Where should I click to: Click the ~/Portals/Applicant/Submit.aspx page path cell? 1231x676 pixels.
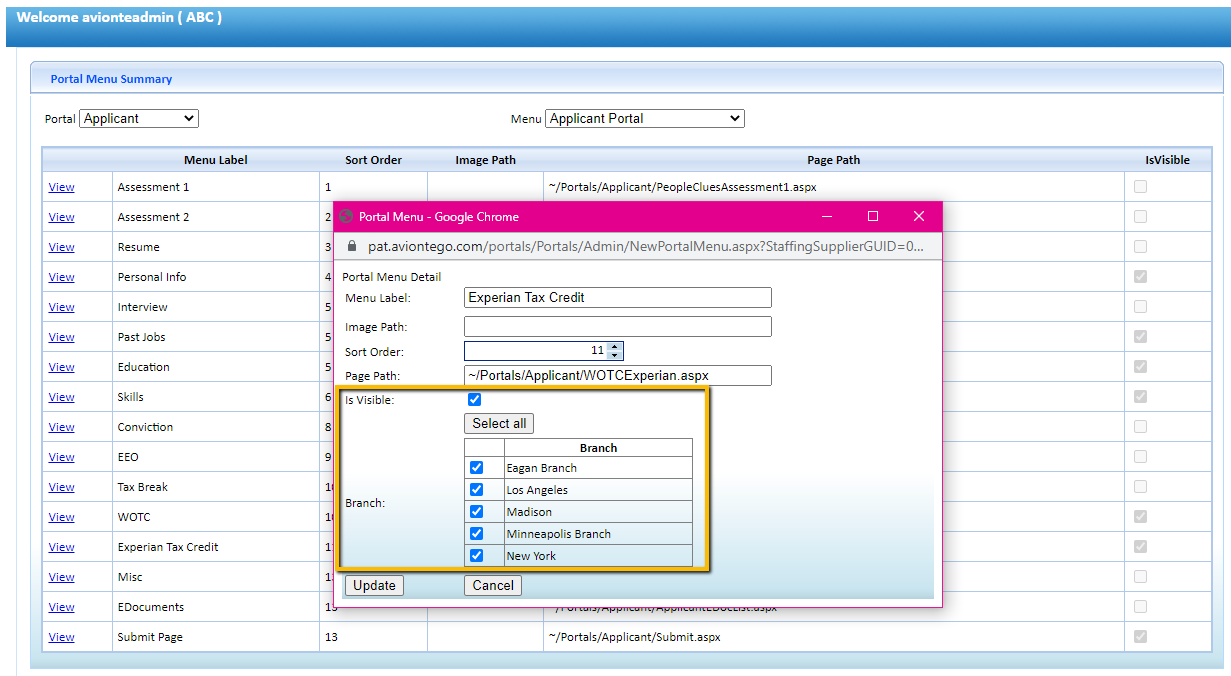[x=834, y=637]
